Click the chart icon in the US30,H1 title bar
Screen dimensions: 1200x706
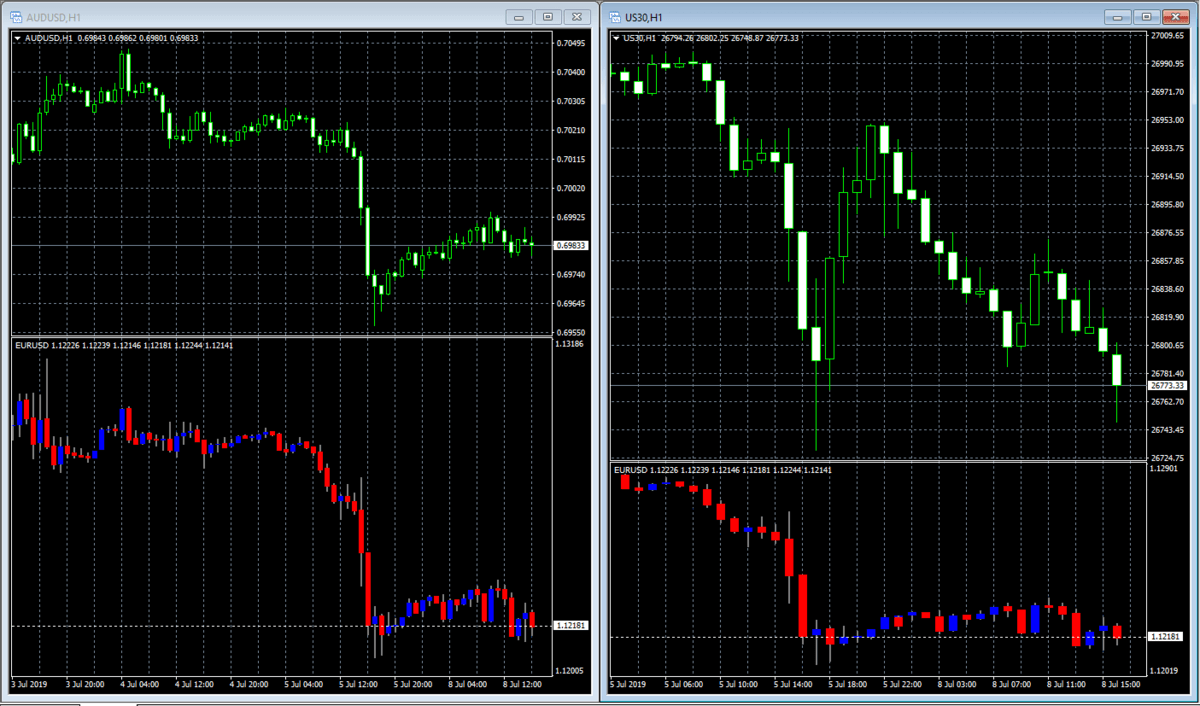616,17
